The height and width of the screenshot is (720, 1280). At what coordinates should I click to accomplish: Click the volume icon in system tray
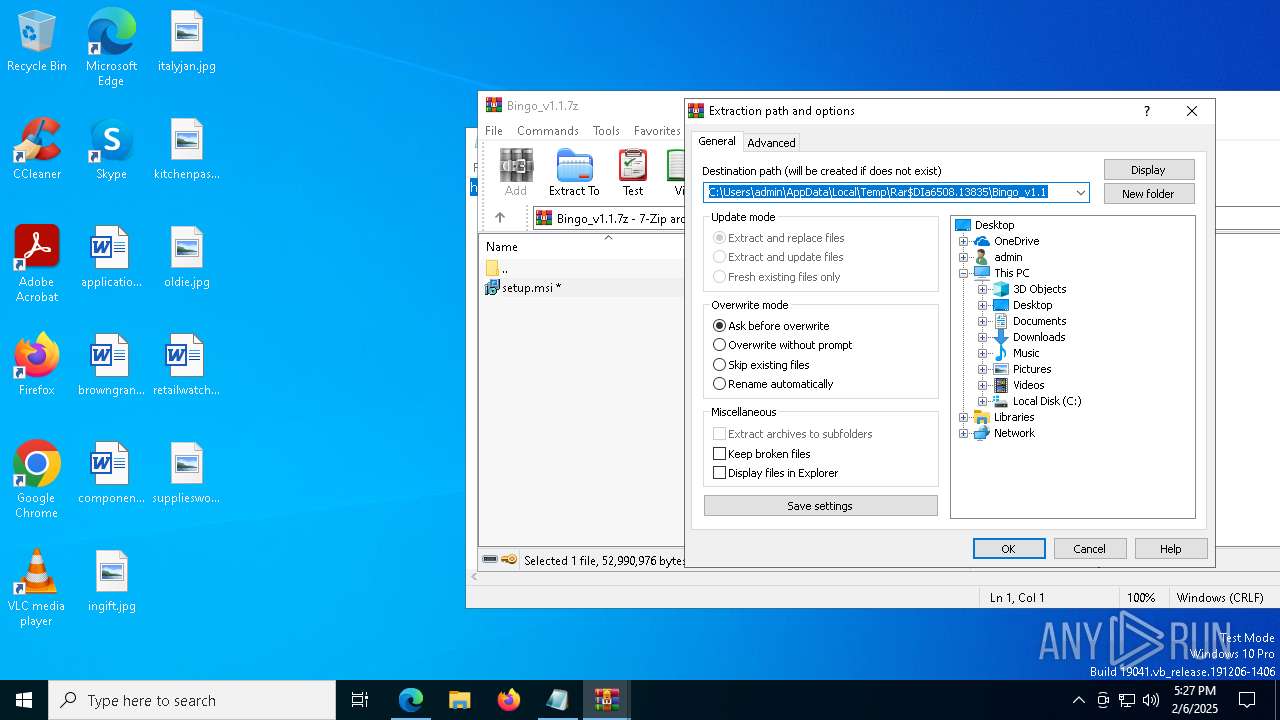pos(1151,700)
